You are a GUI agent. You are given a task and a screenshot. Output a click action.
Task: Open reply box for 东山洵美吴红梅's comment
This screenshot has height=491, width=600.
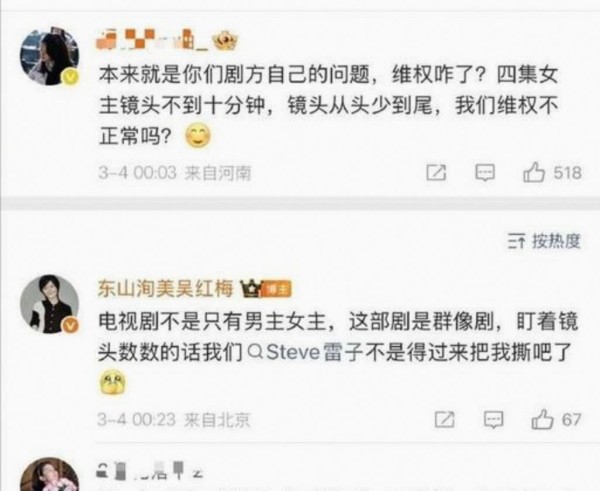click(x=493, y=419)
